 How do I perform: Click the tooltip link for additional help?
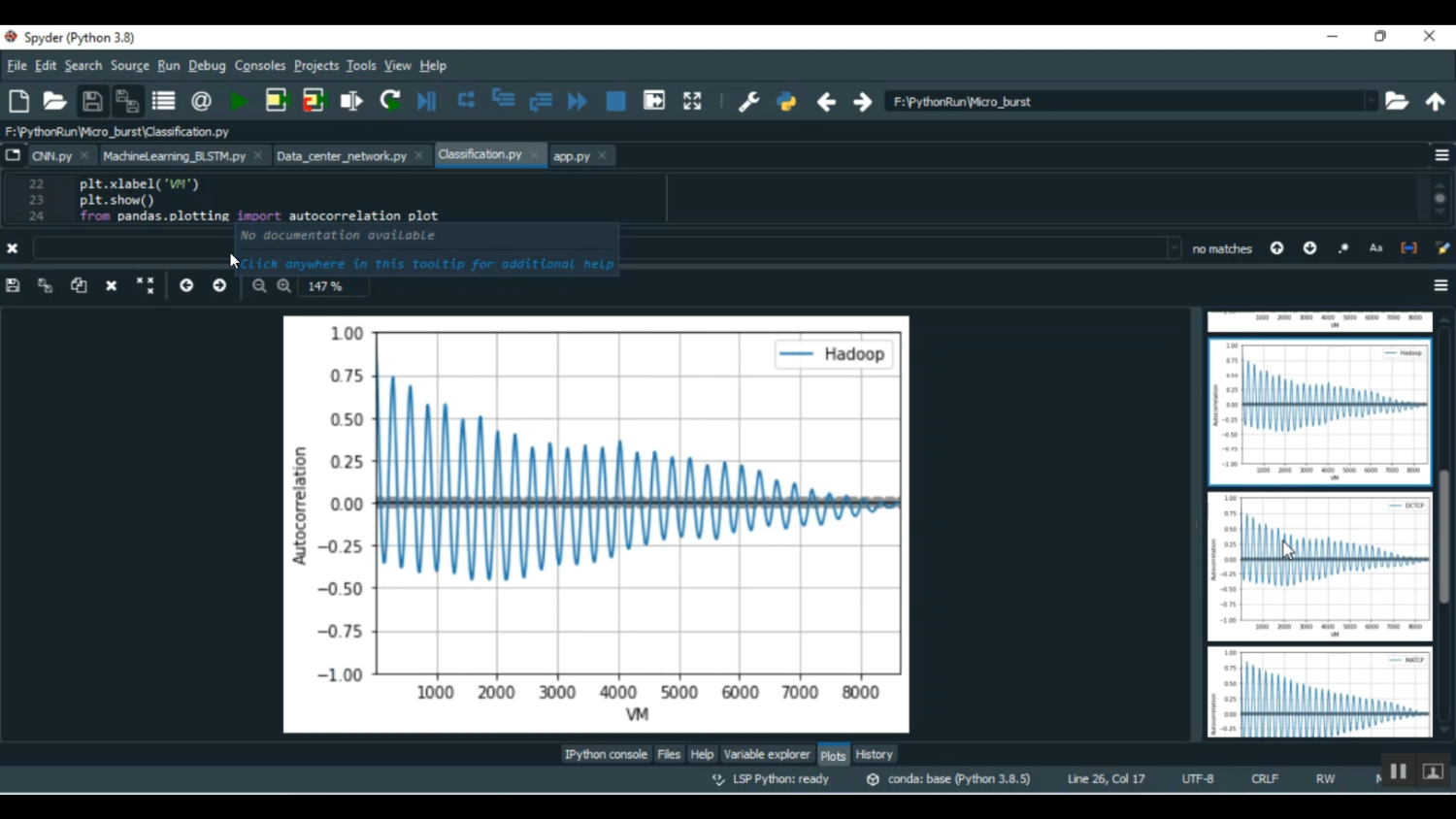click(x=426, y=264)
